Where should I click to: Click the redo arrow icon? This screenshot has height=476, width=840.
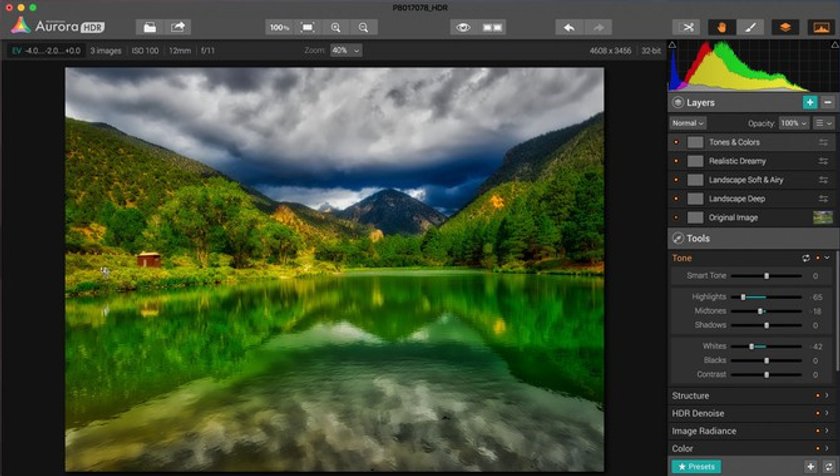coord(598,27)
